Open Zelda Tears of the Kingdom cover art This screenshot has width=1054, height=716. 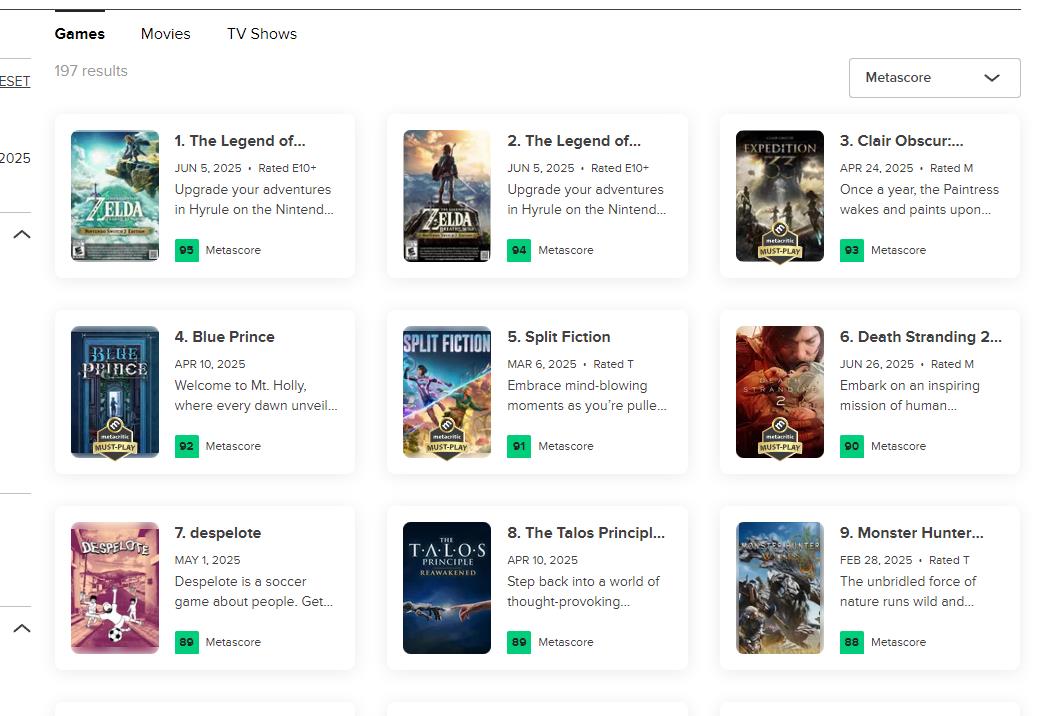[x=115, y=196]
